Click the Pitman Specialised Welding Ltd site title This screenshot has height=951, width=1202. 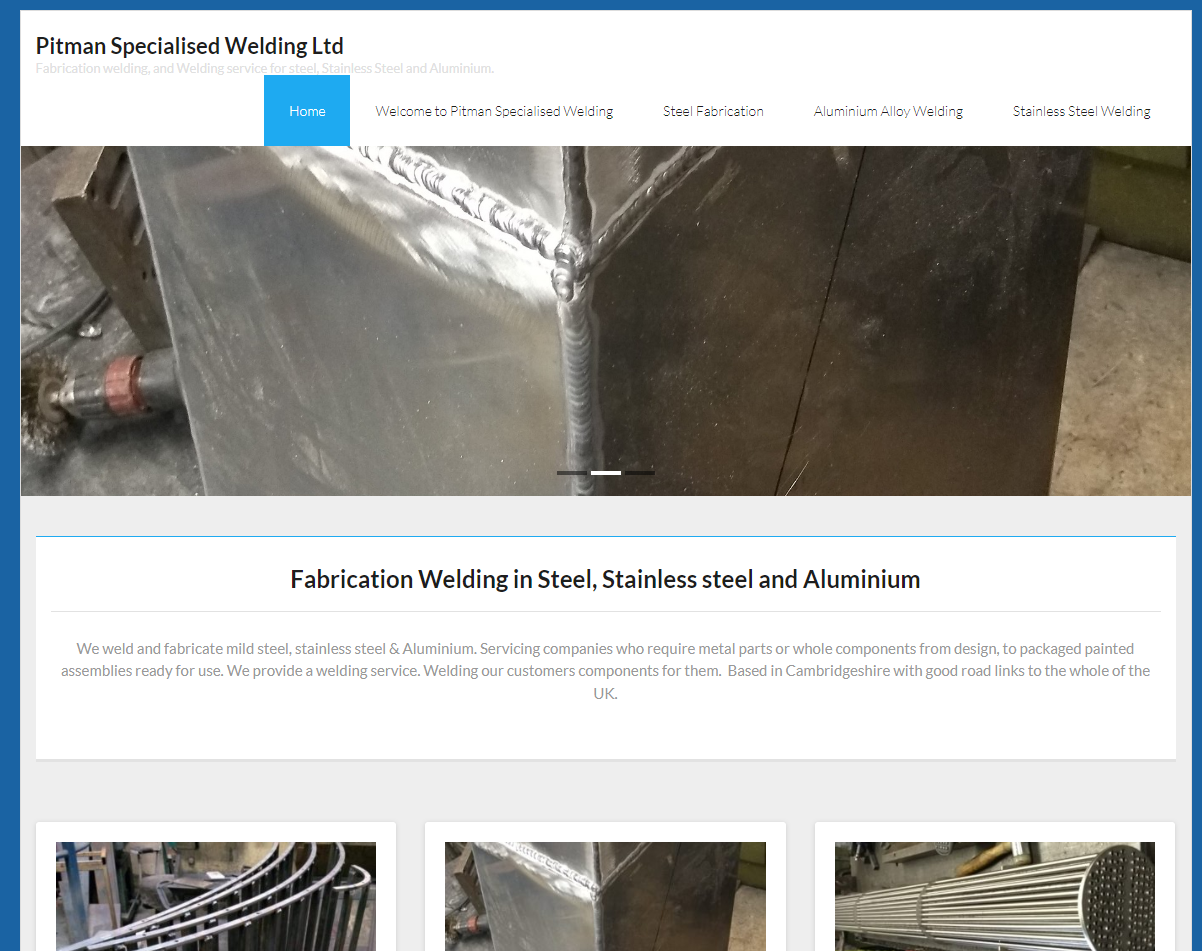[190, 45]
